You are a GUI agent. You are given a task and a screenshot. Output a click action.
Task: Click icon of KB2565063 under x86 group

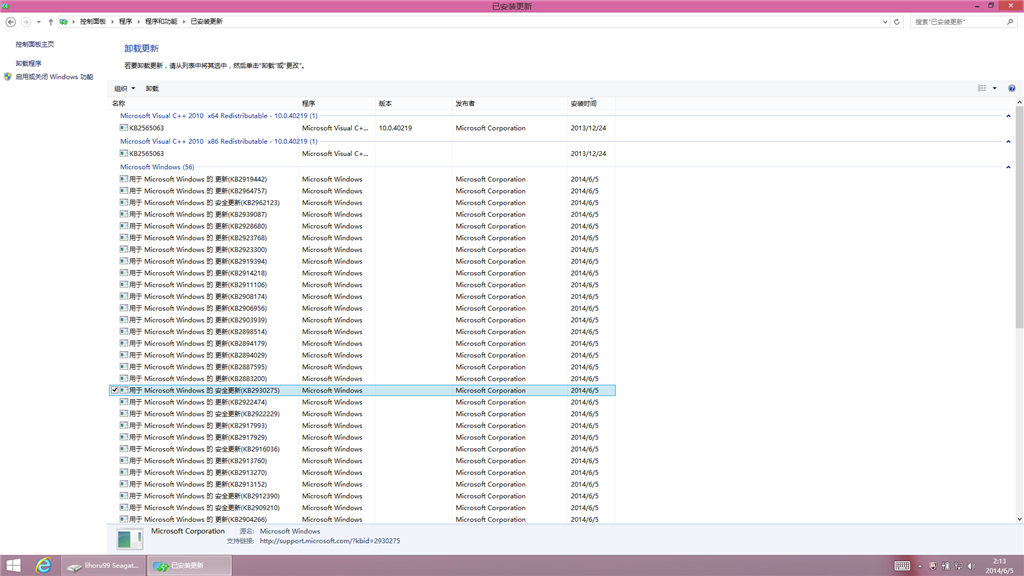coord(123,153)
